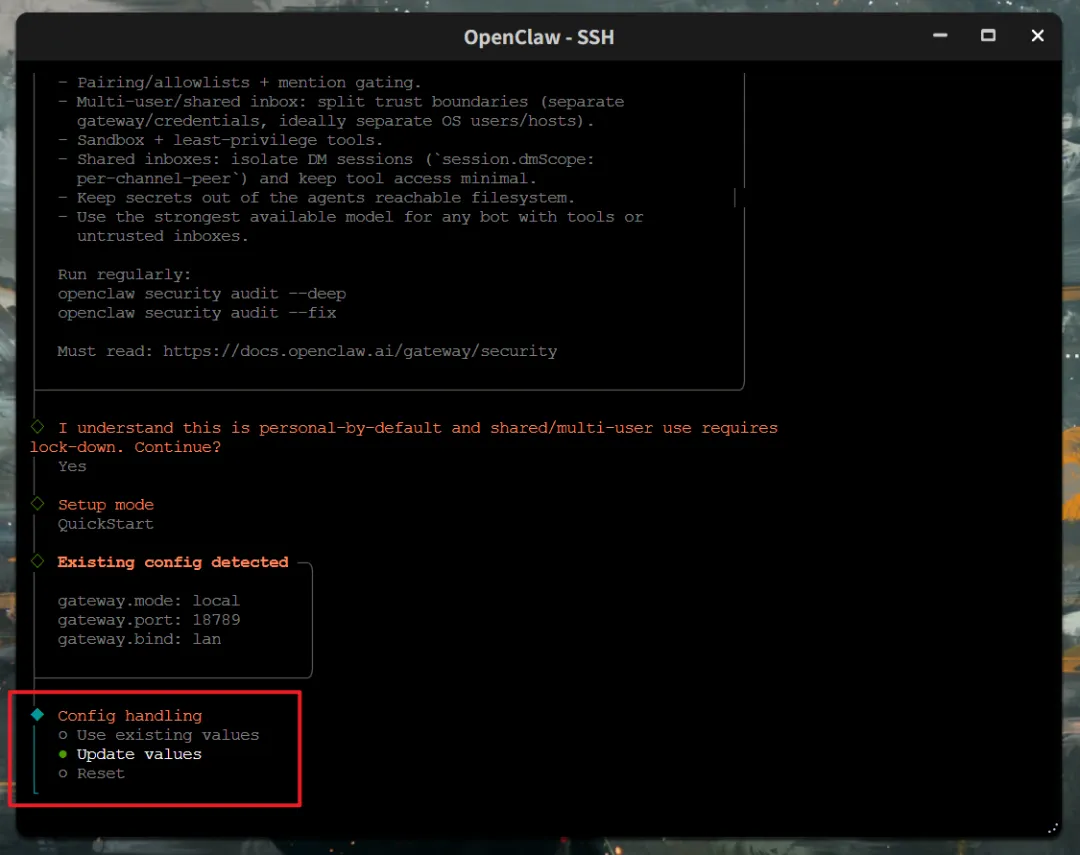The height and width of the screenshot is (855, 1080).
Task: Click the "gateway.port: 18789" line
Action: pyautogui.click(x=149, y=620)
